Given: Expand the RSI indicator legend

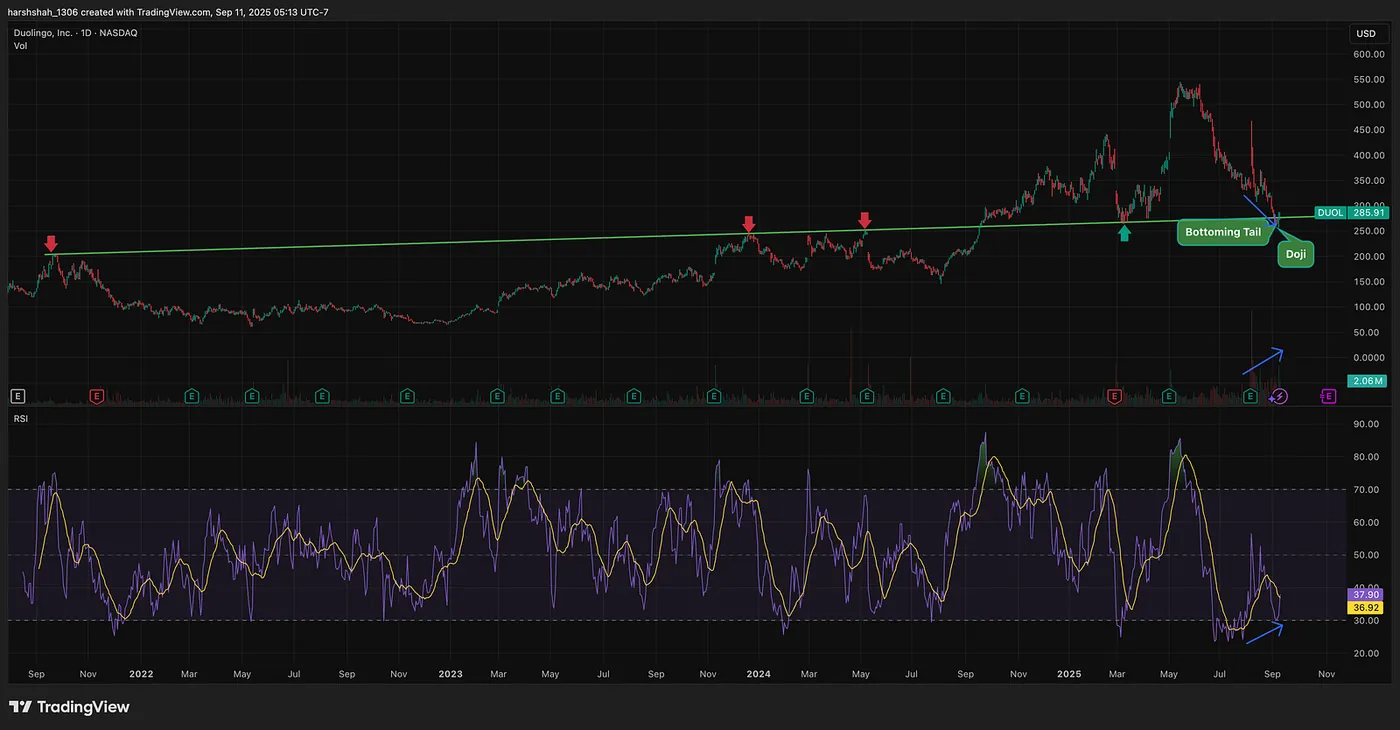Looking at the screenshot, I should point(21,419).
